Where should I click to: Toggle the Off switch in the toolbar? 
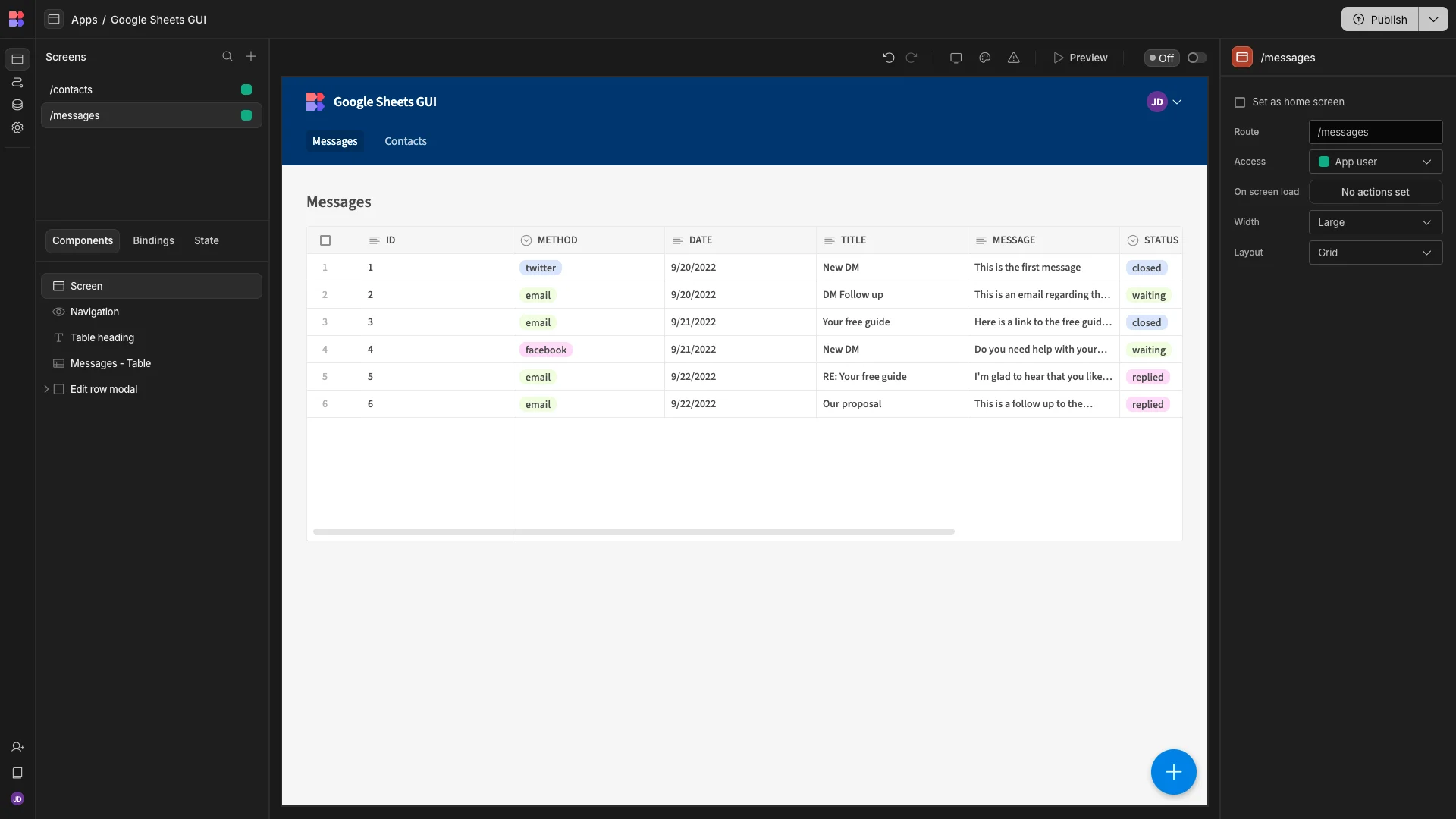(x=1197, y=58)
